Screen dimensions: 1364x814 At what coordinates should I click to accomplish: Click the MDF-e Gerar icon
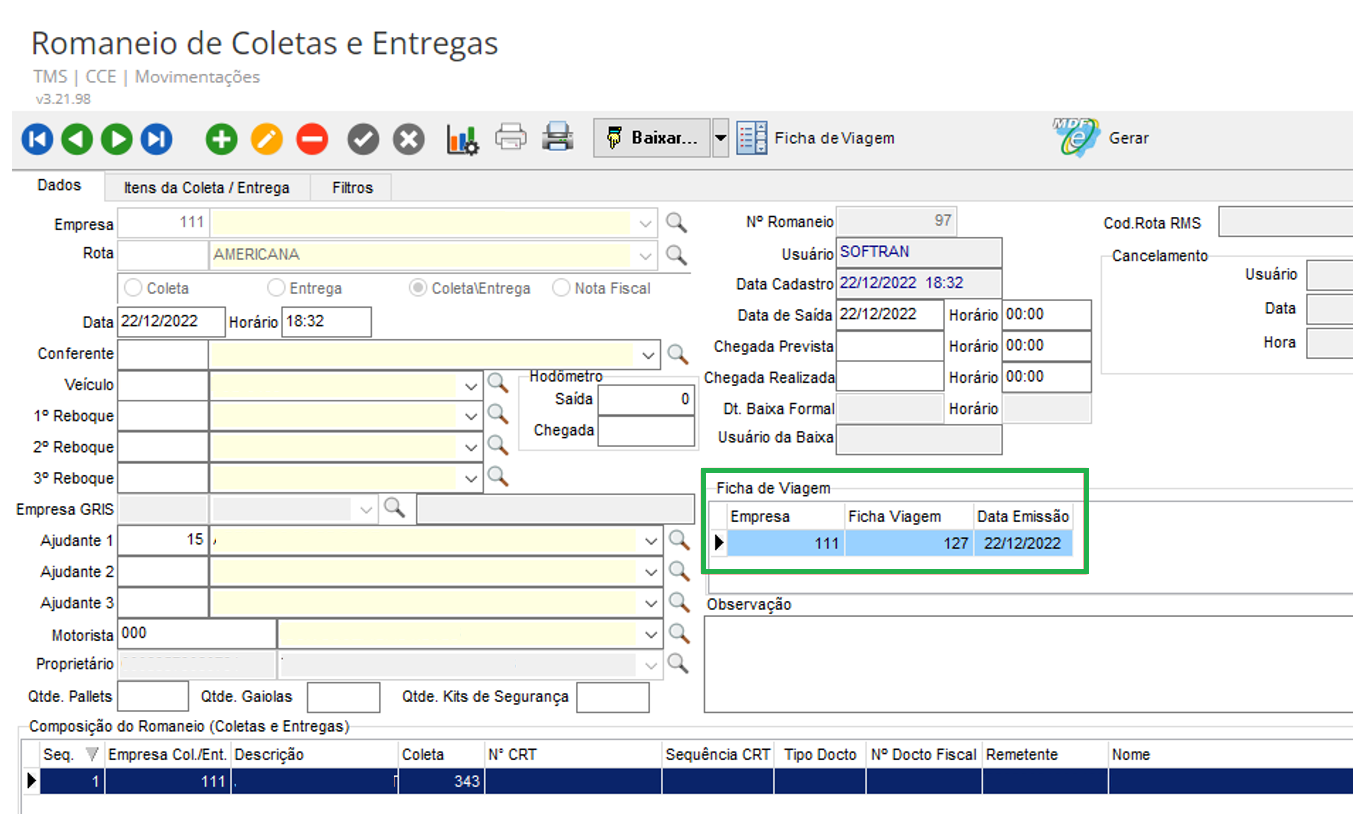point(1076,138)
